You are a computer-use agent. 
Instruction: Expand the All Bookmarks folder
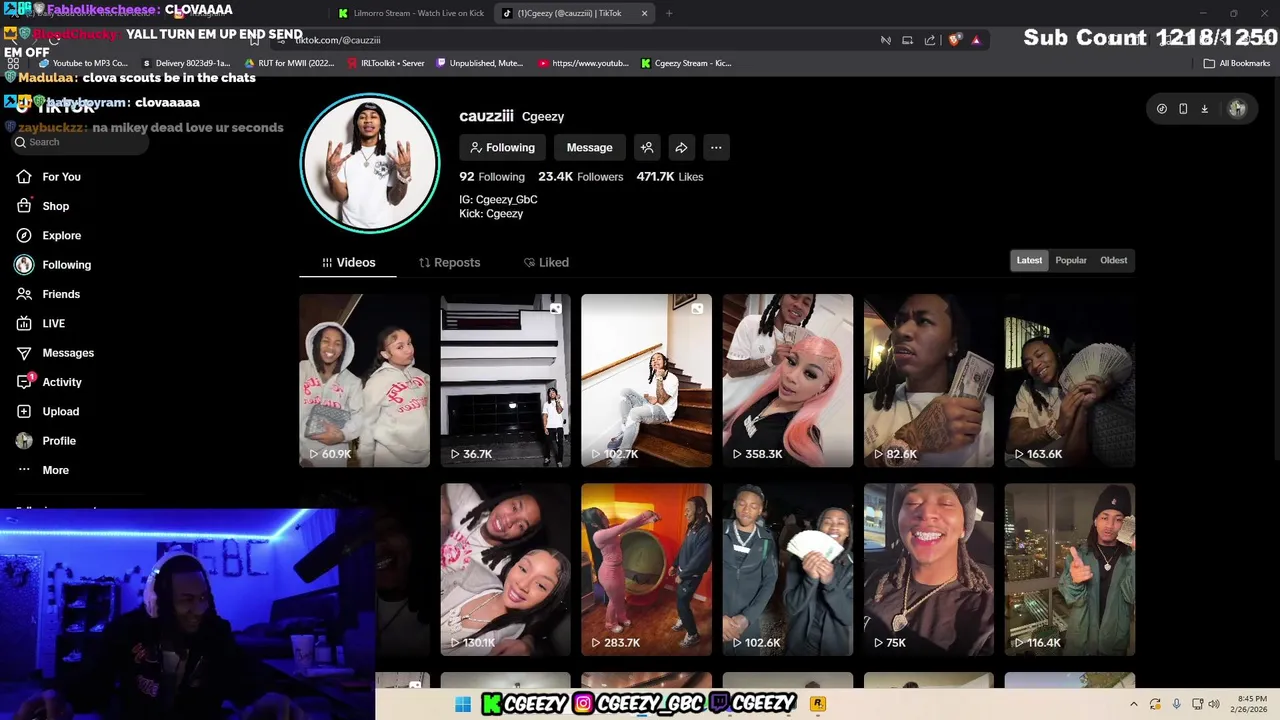(x=1237, y=63)
